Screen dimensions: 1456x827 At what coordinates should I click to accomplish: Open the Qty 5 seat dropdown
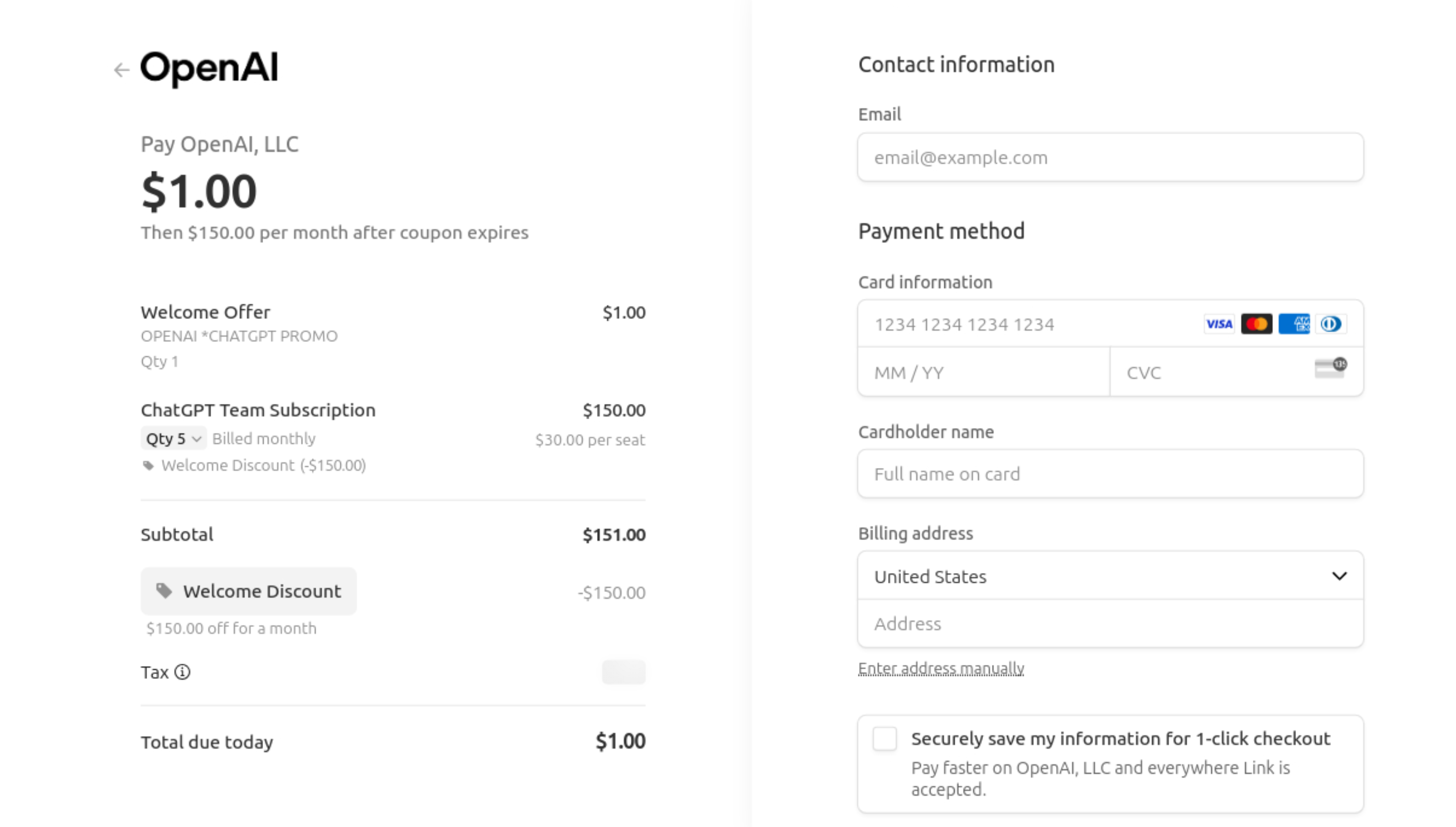(173, 438)
